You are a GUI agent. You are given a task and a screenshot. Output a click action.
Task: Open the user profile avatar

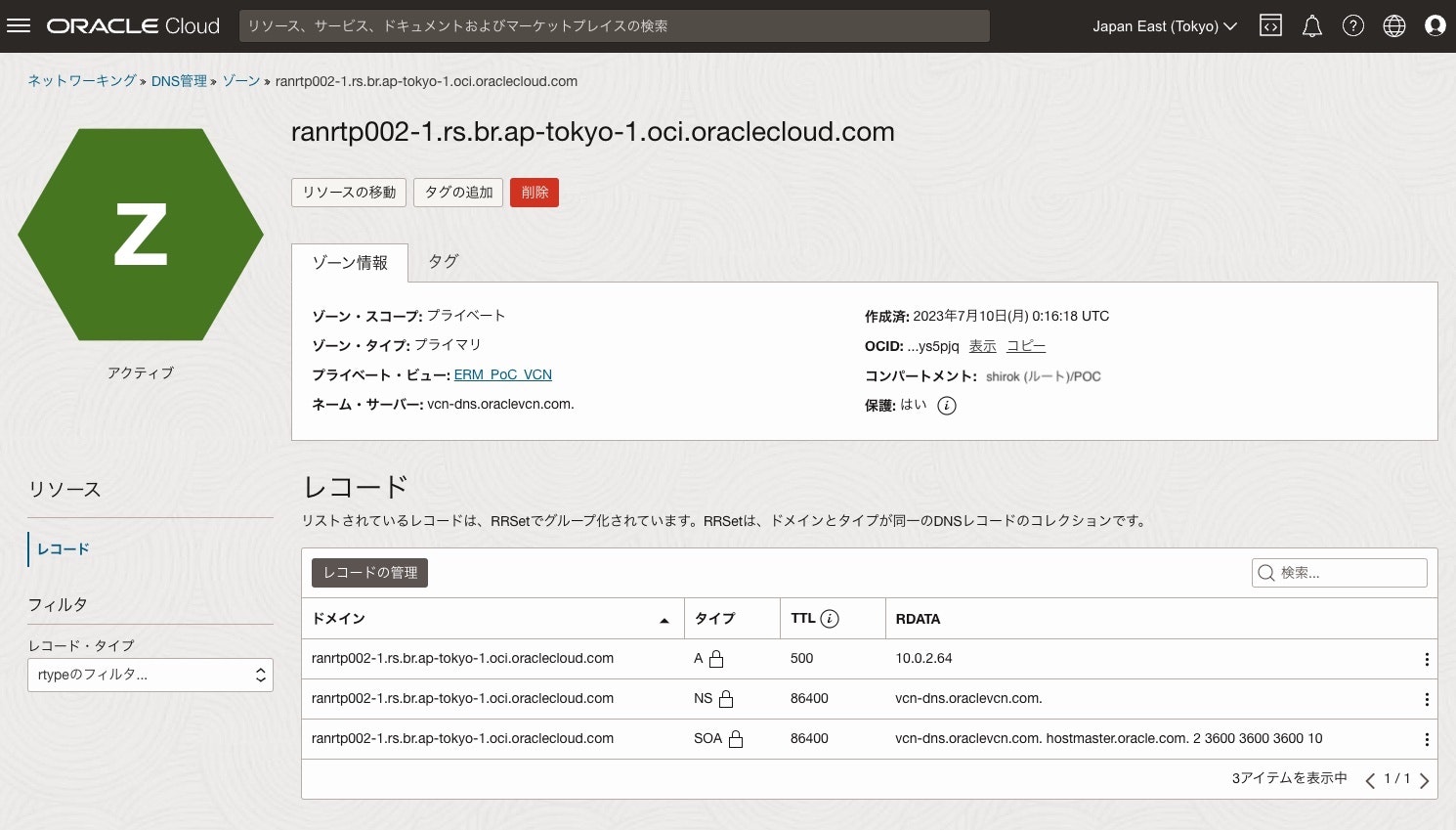point(1435,26)
